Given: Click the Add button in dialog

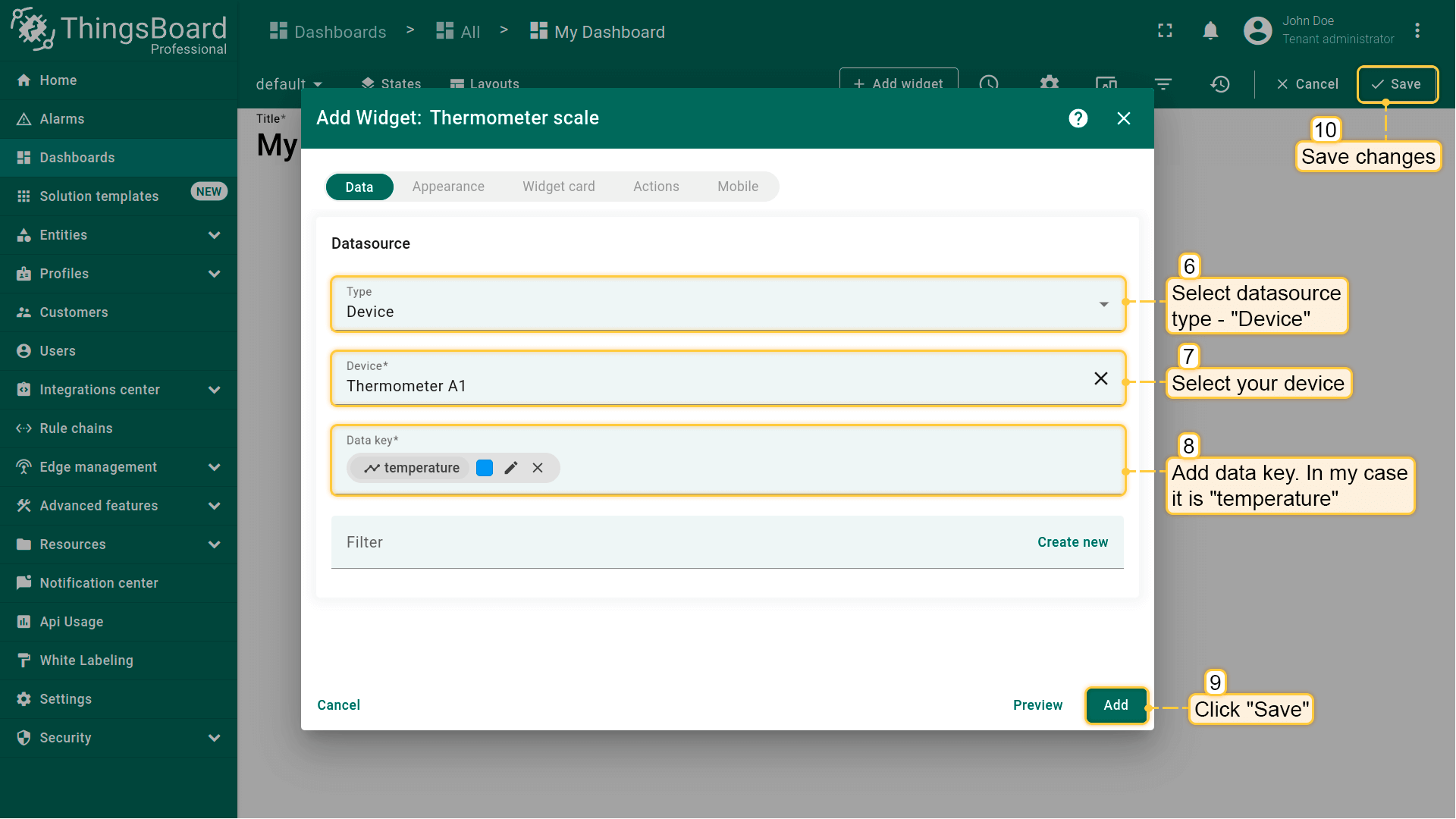Looking at the screenshot, I should (1116, 705).
